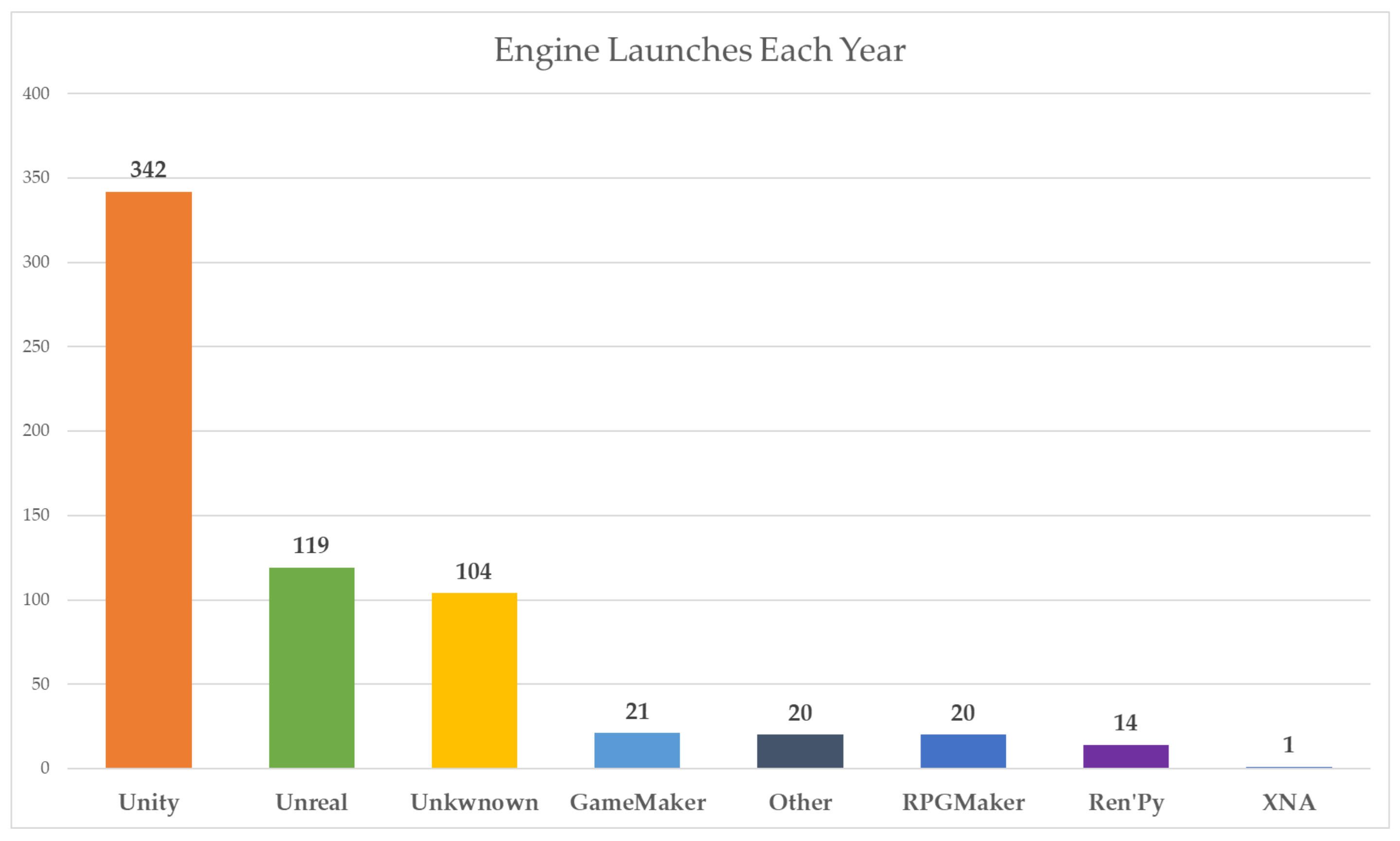
Task: Select the 1 data label above XNA
Action: pos(1289,745)
